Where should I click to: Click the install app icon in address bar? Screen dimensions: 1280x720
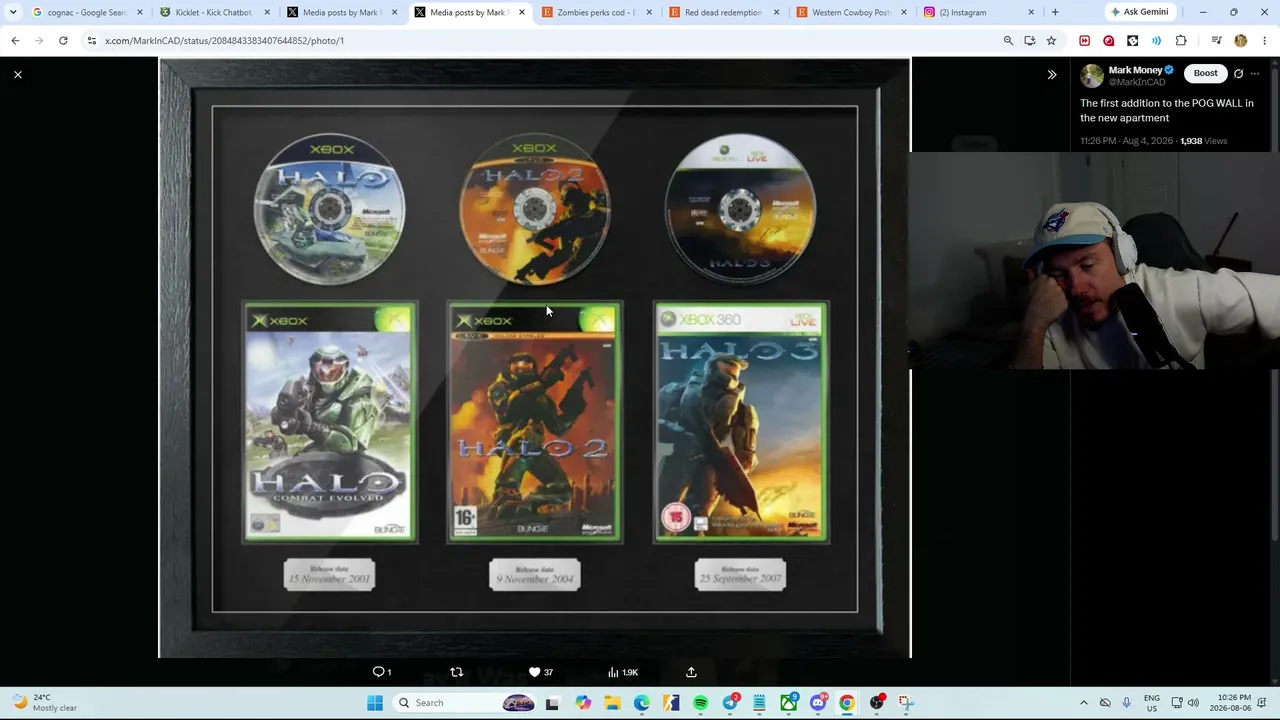tap(1029, 40)
